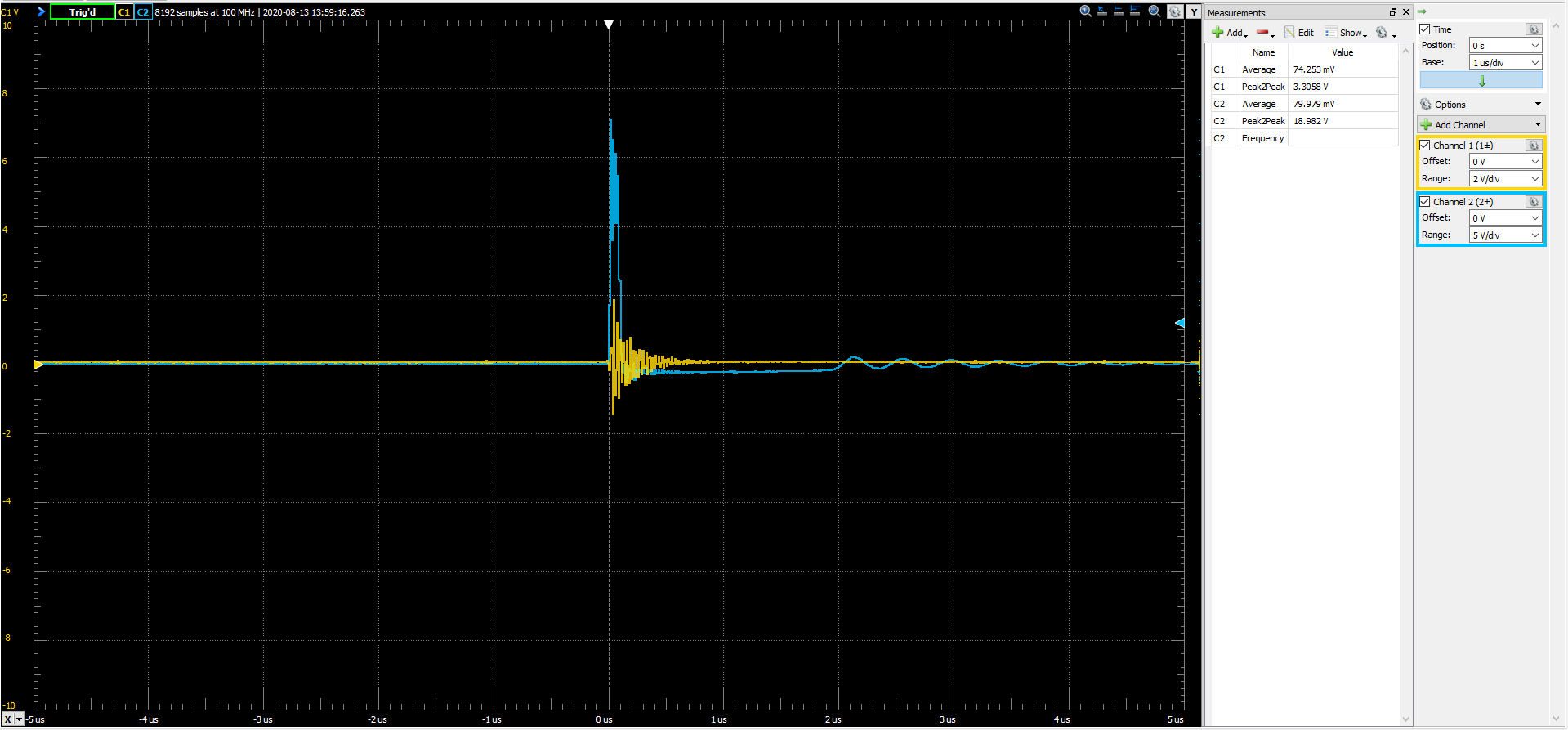Click the samples and timestamp info text
The image size is (1568, 730).
coord(260,12)
